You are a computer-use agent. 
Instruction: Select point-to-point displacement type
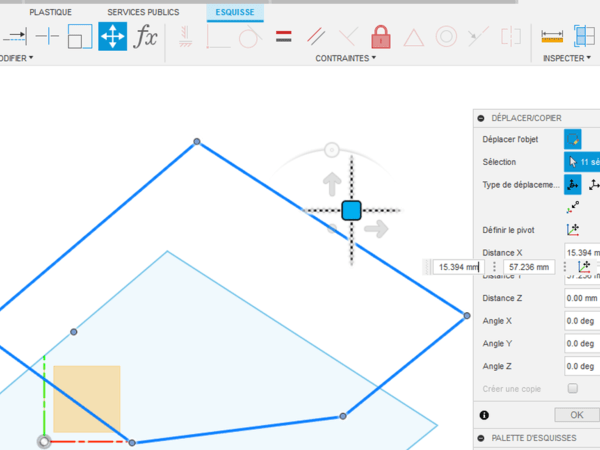pyautogui.click(x=573, y=207)
